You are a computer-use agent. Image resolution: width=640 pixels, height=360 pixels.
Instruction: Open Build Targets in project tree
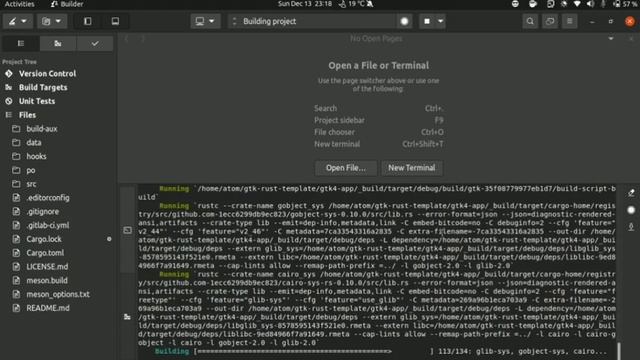pyautogui.click(x=43, y=87)
